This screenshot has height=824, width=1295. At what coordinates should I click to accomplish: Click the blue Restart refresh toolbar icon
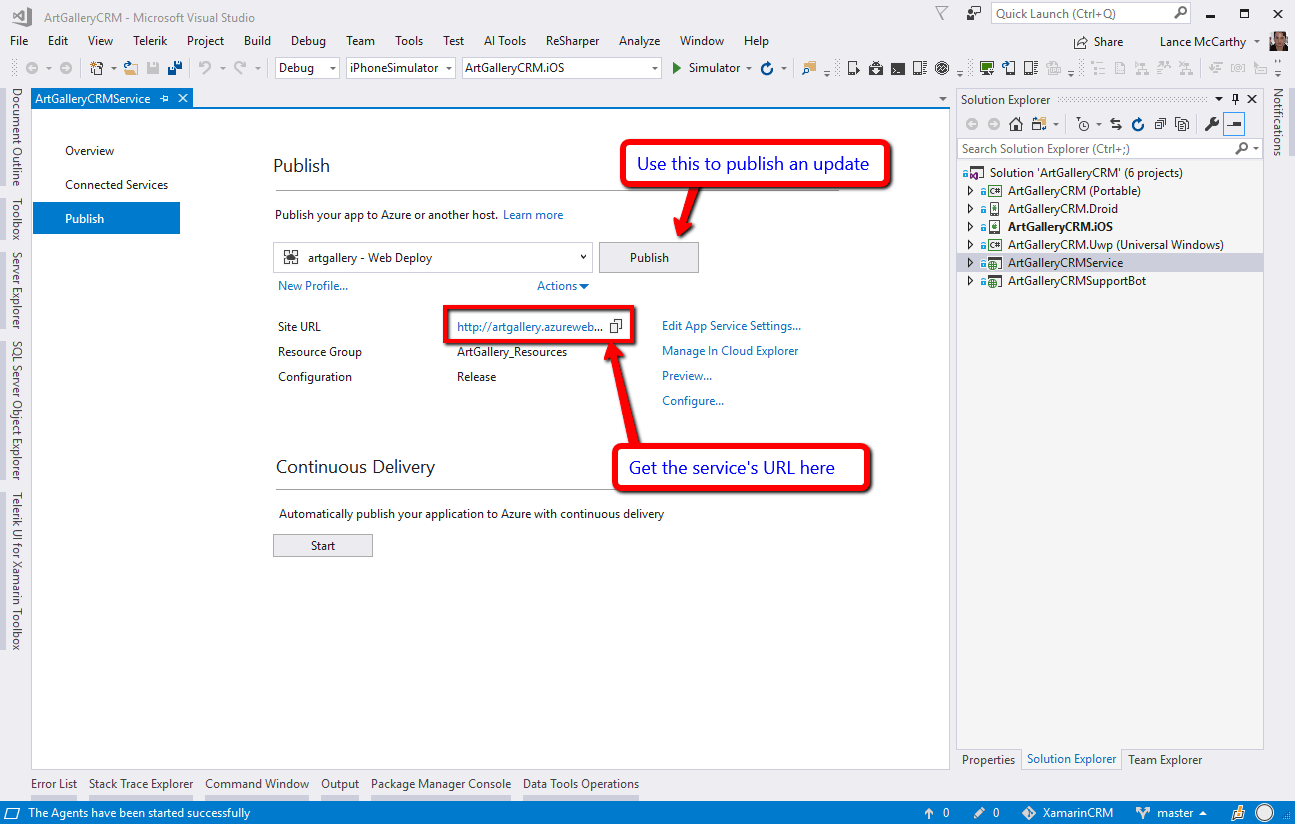pos(767,68)
